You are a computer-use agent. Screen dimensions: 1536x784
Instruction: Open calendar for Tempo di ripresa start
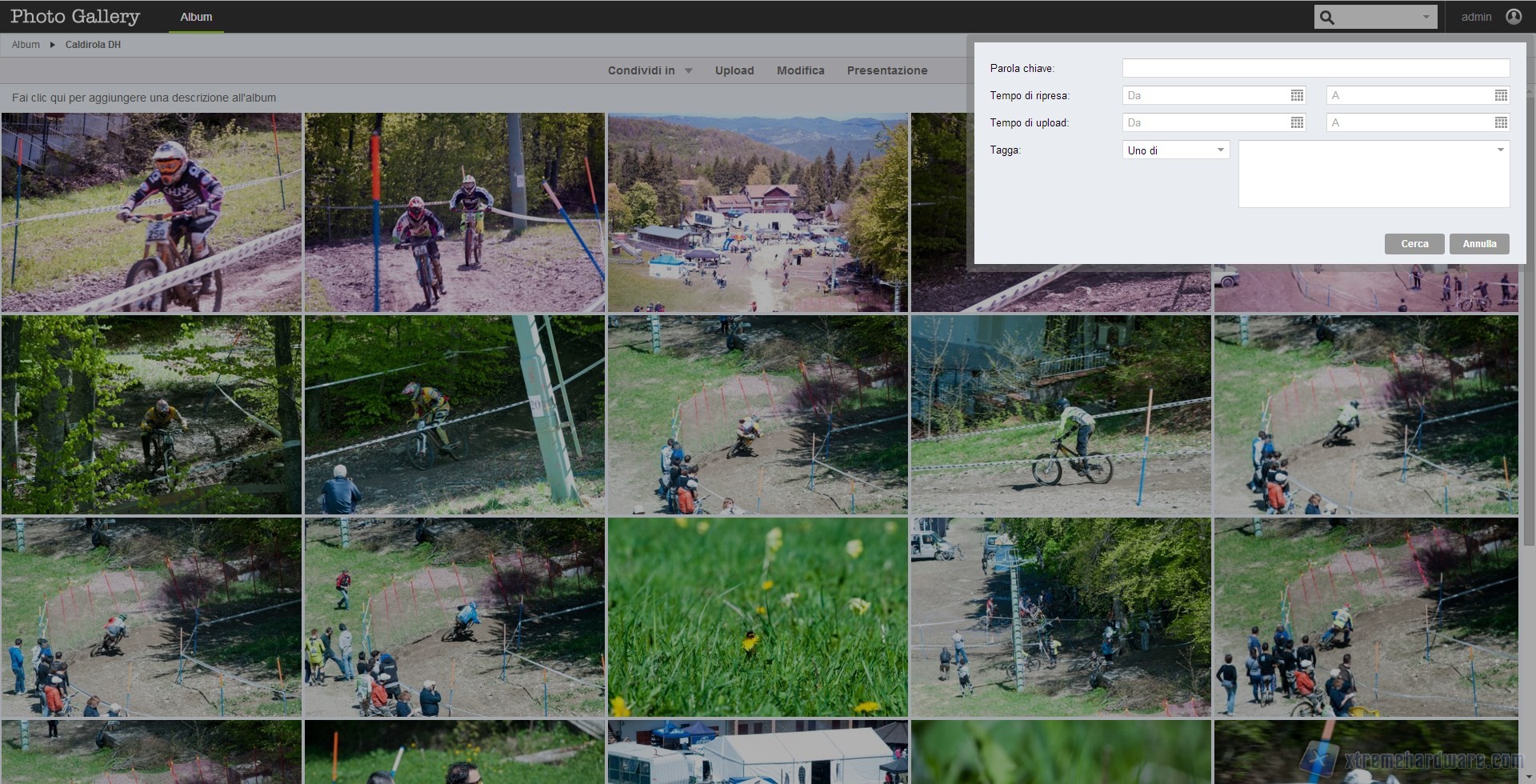(1297, 96)
